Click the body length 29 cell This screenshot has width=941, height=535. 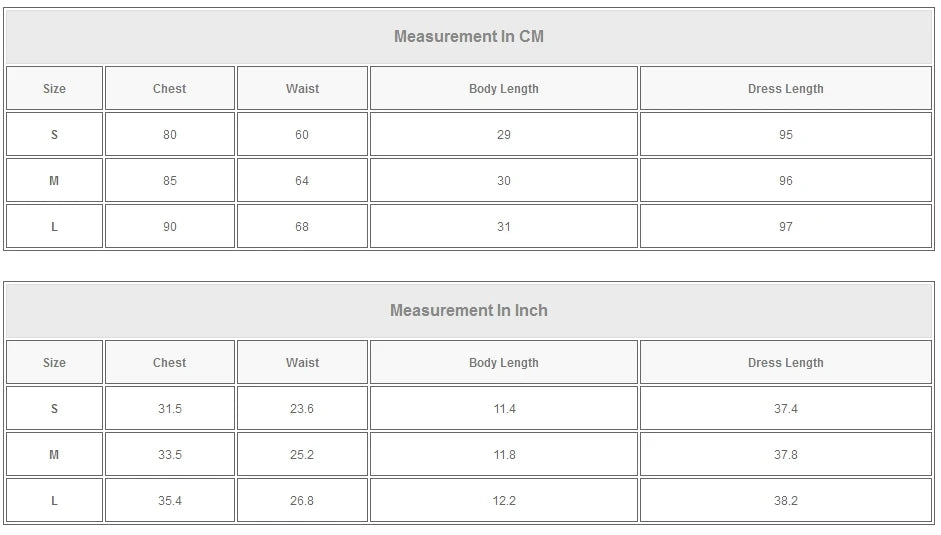[x=504, y=135]
